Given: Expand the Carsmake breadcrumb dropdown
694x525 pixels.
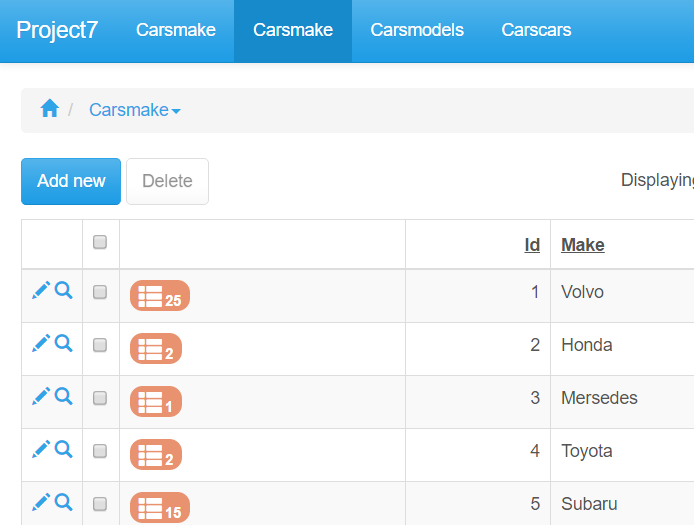Looking at the screenshot, I should 135,110.
